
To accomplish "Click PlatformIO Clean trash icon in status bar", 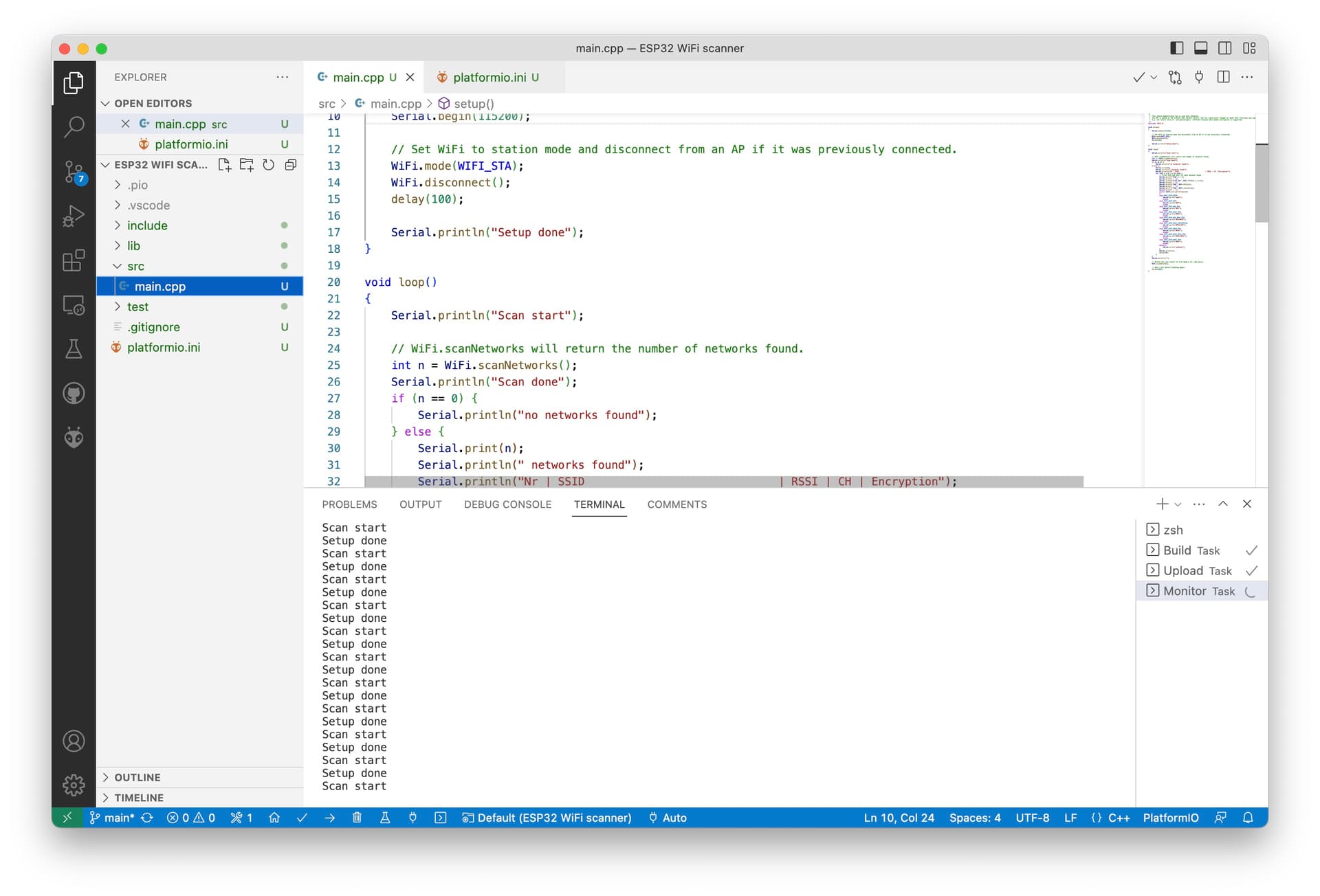I will pos(357,818).
